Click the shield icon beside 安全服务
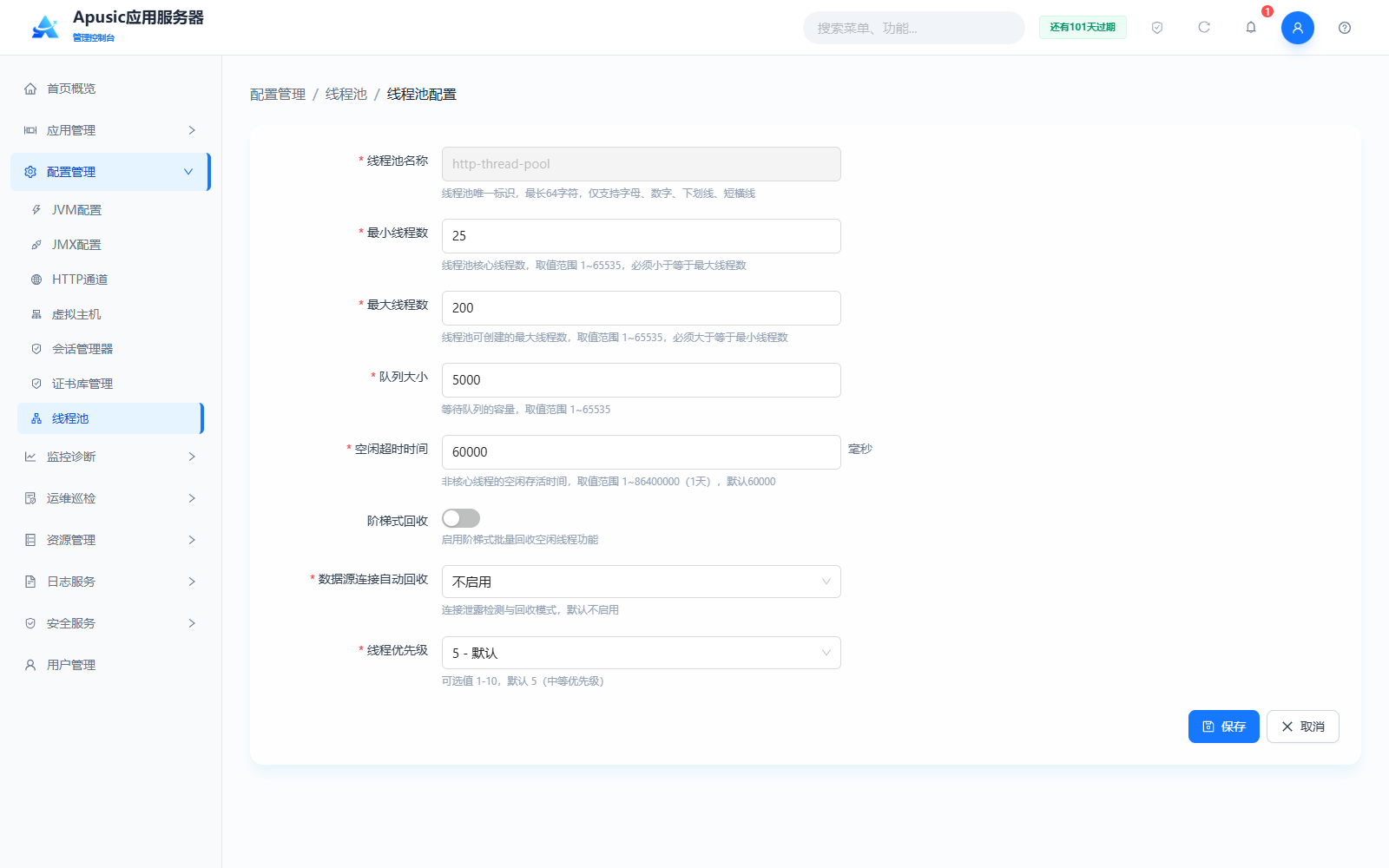The width and height of the screenshot is (1389, 868). click(30, 623)
